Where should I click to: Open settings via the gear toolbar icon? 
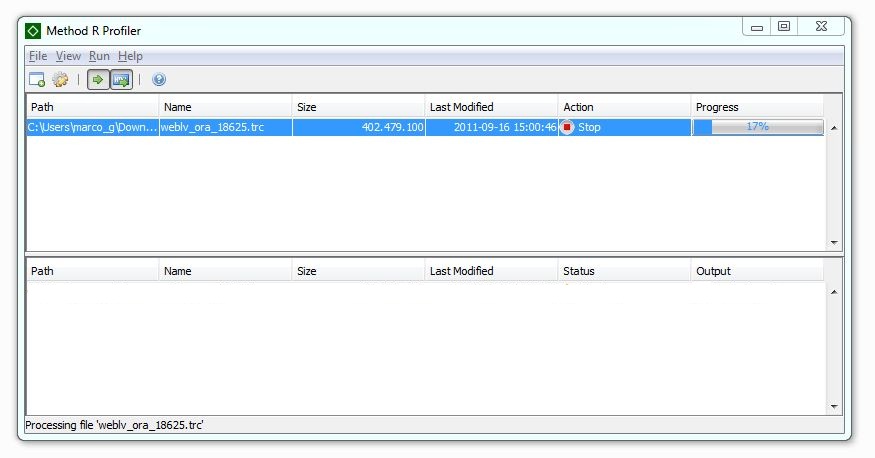(60, 80)
